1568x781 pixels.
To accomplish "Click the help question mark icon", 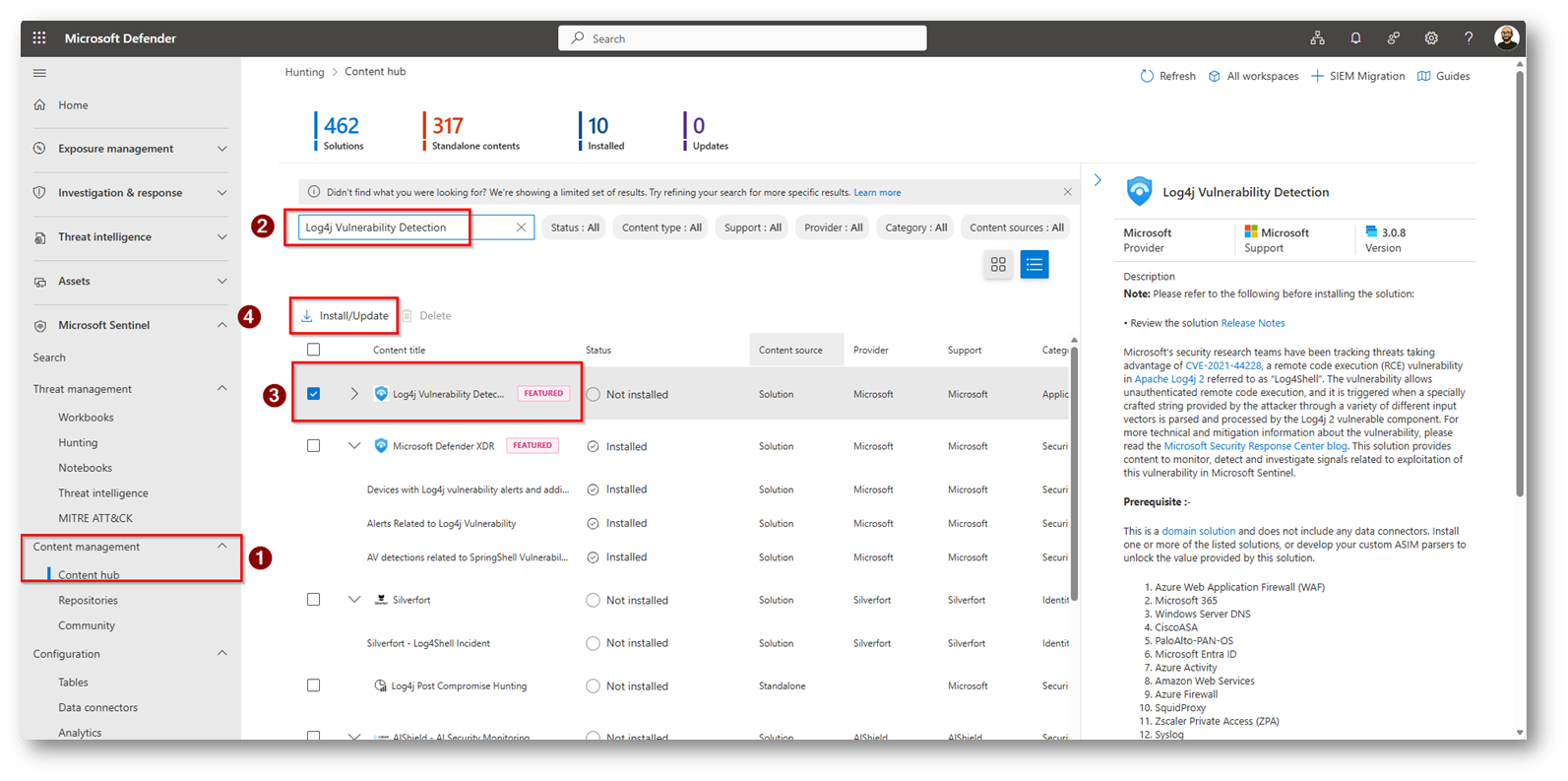I will pos(1469,38).
